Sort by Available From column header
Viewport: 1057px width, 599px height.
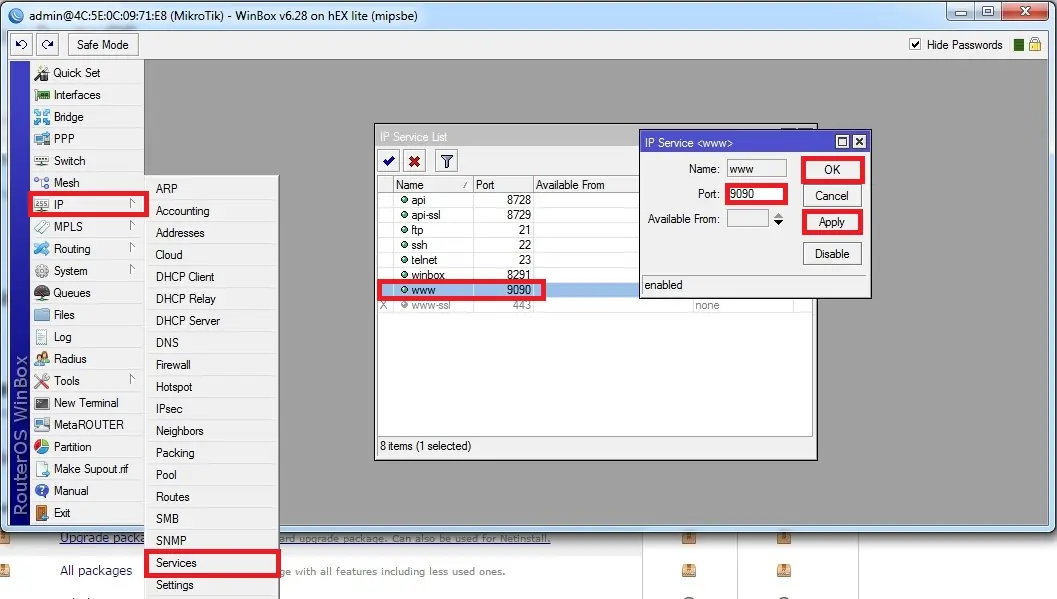pyautogui.click(x=585, y=185)
